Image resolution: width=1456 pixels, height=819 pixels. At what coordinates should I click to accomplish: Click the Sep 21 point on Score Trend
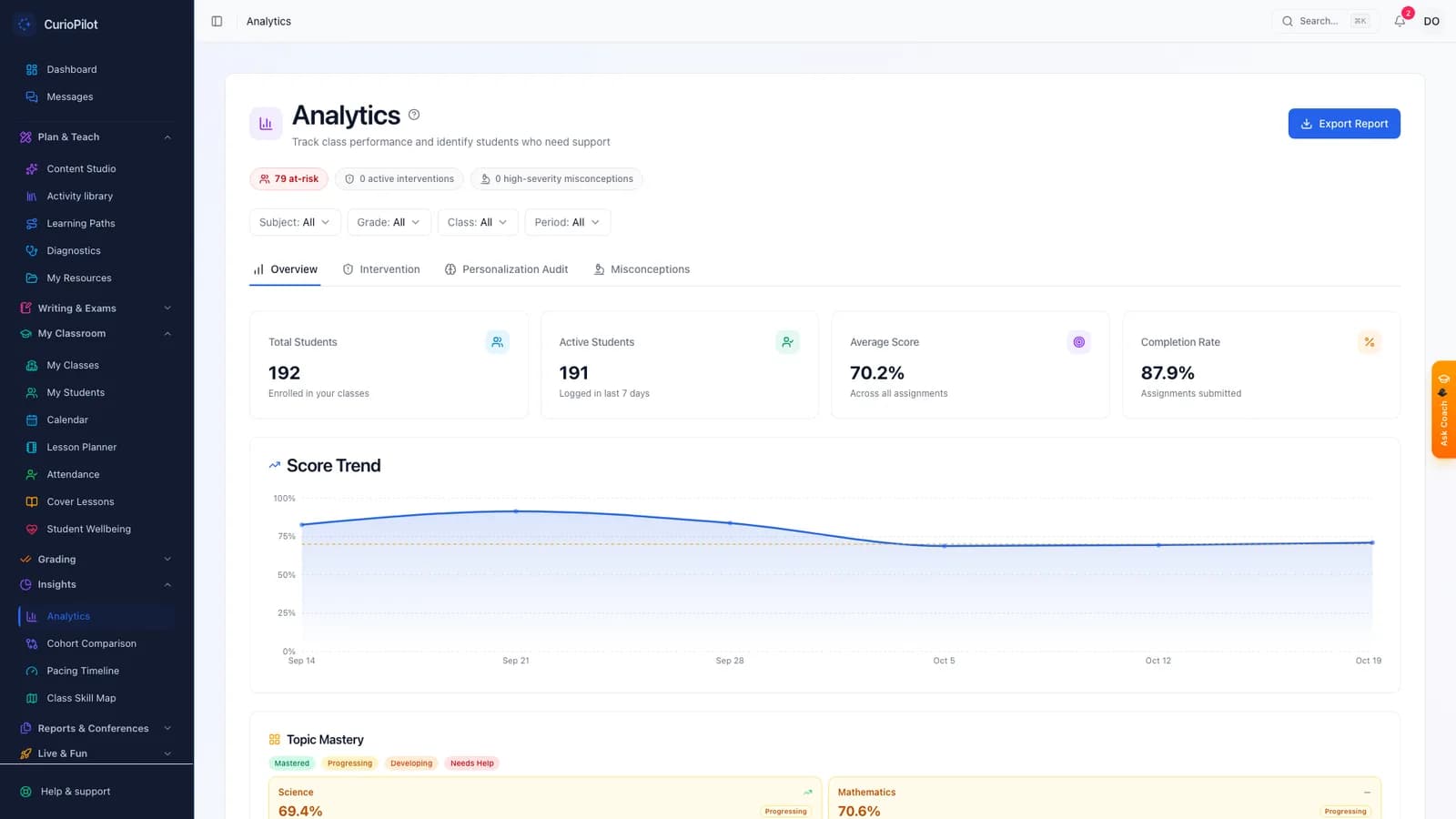pyautogui.click(x=516, y=511)
